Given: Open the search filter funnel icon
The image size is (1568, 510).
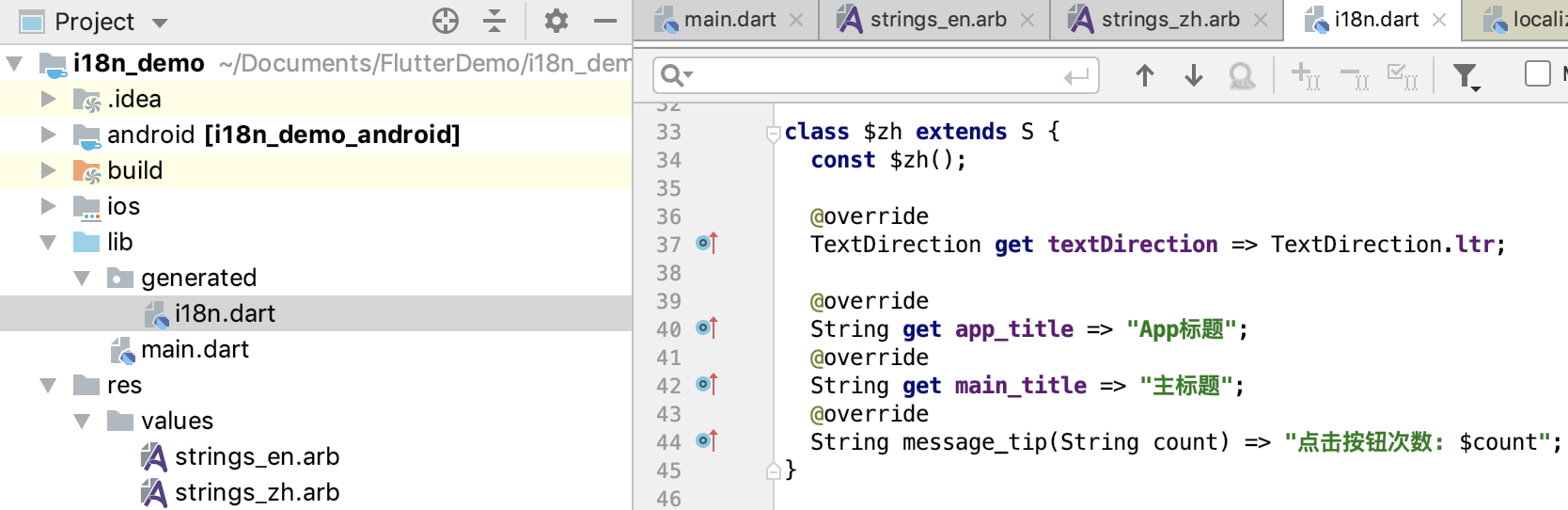Looking at the screenshot, I should [1465, 75].
